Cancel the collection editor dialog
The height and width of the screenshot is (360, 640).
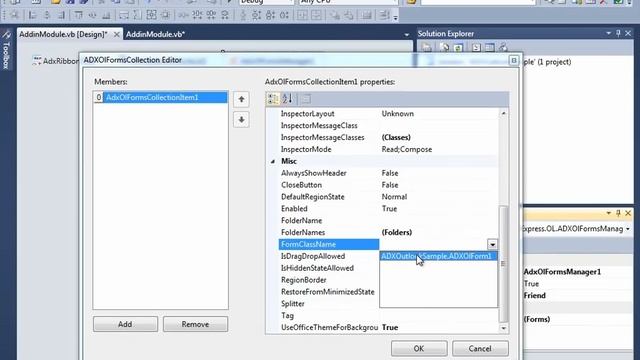pos(480,349)
